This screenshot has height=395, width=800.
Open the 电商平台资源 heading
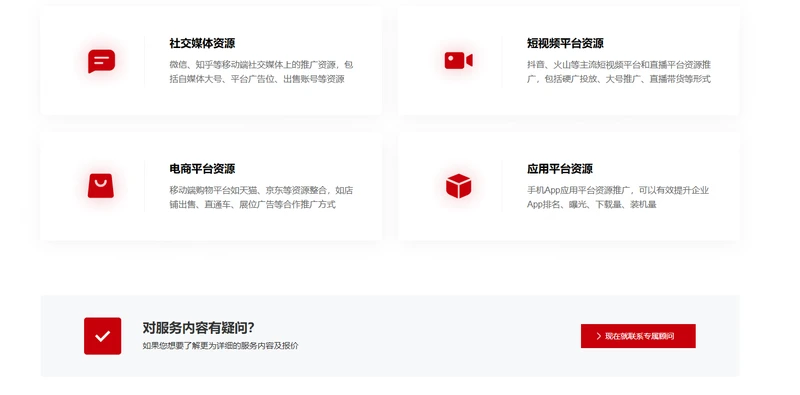pyautogui.click(x=202, y=169)
